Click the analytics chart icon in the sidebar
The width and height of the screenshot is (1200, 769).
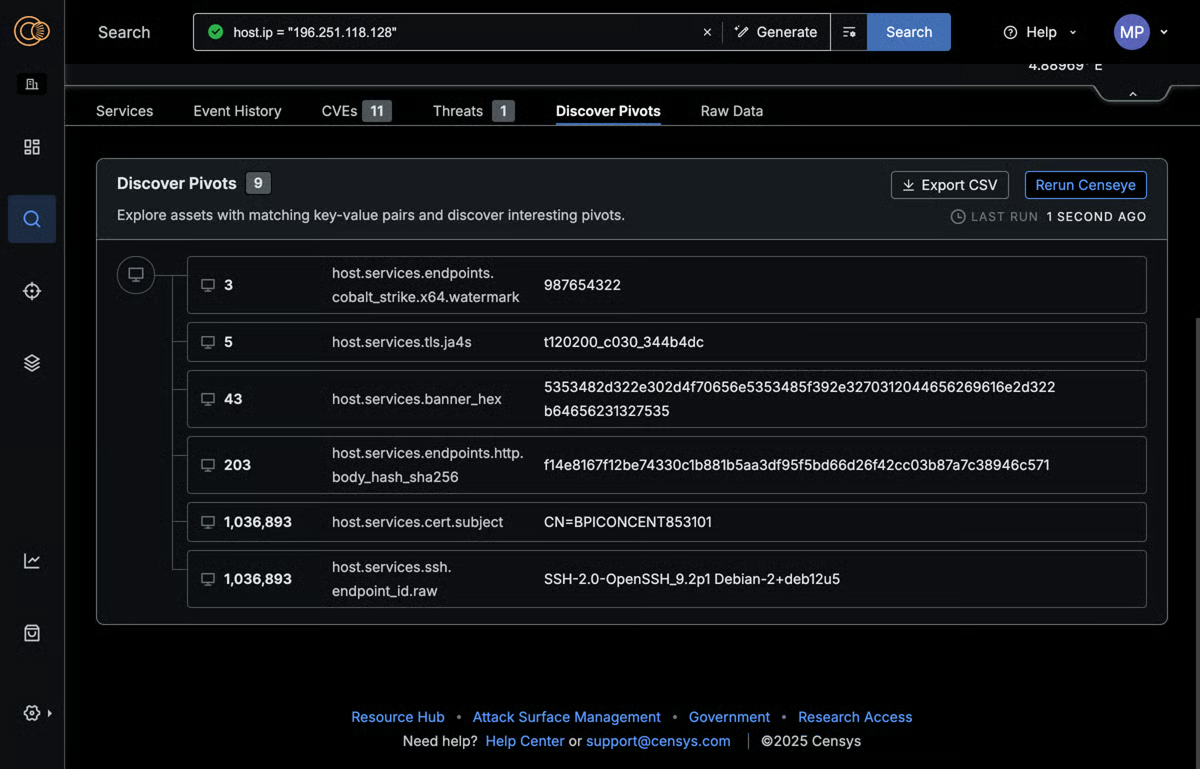pos(31,561)
